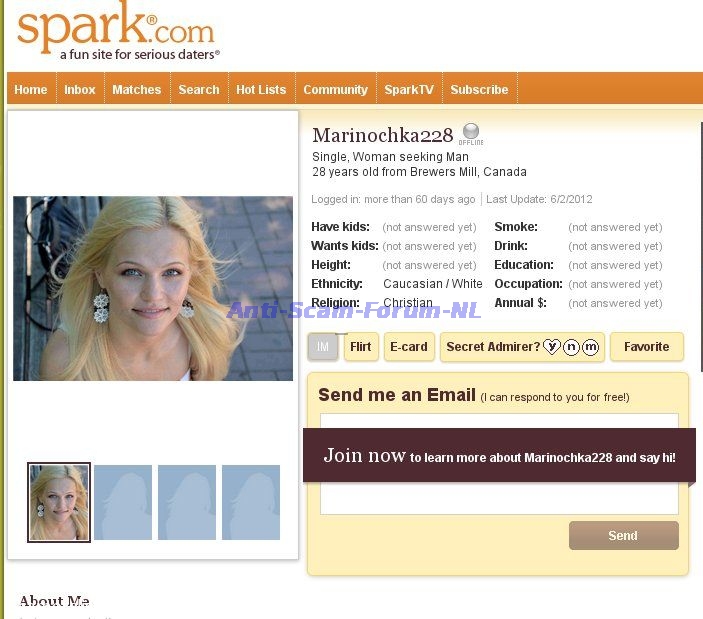Viewport: 703px width, 619px height.
Task: Click the E-card button
Action: (x=409, y=346)
